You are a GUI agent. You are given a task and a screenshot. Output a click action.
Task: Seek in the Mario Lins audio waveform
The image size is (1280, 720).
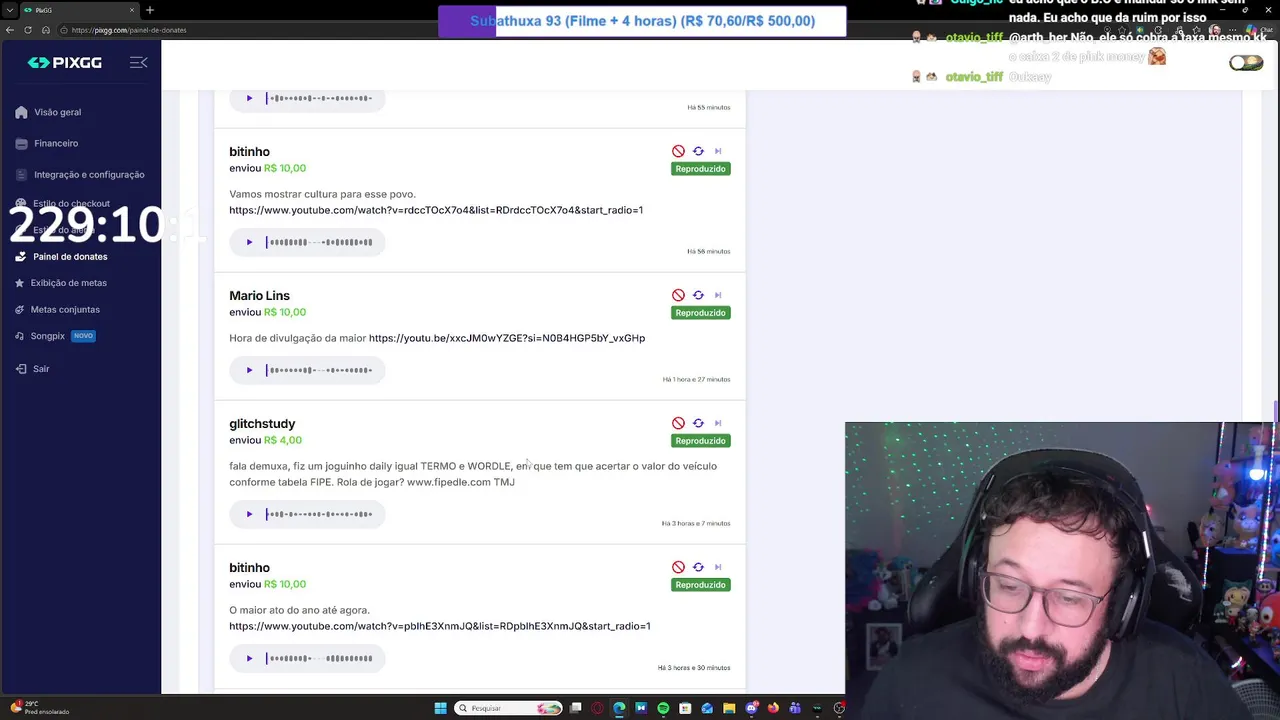click(320, 370)
